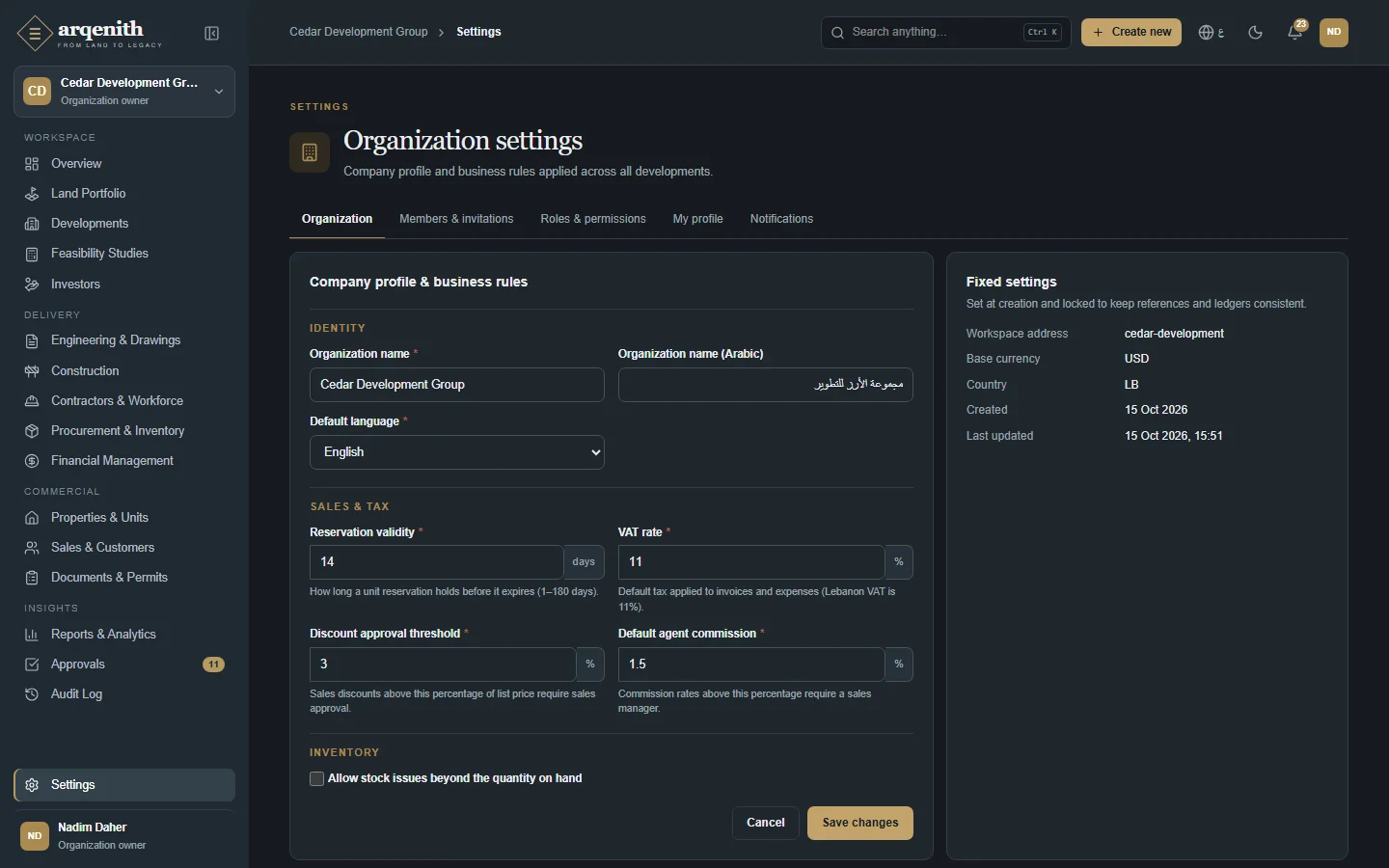Click the Default agent commission field
The height and width of the screenshot is (868, 1389).
click(x=751, y=665)
